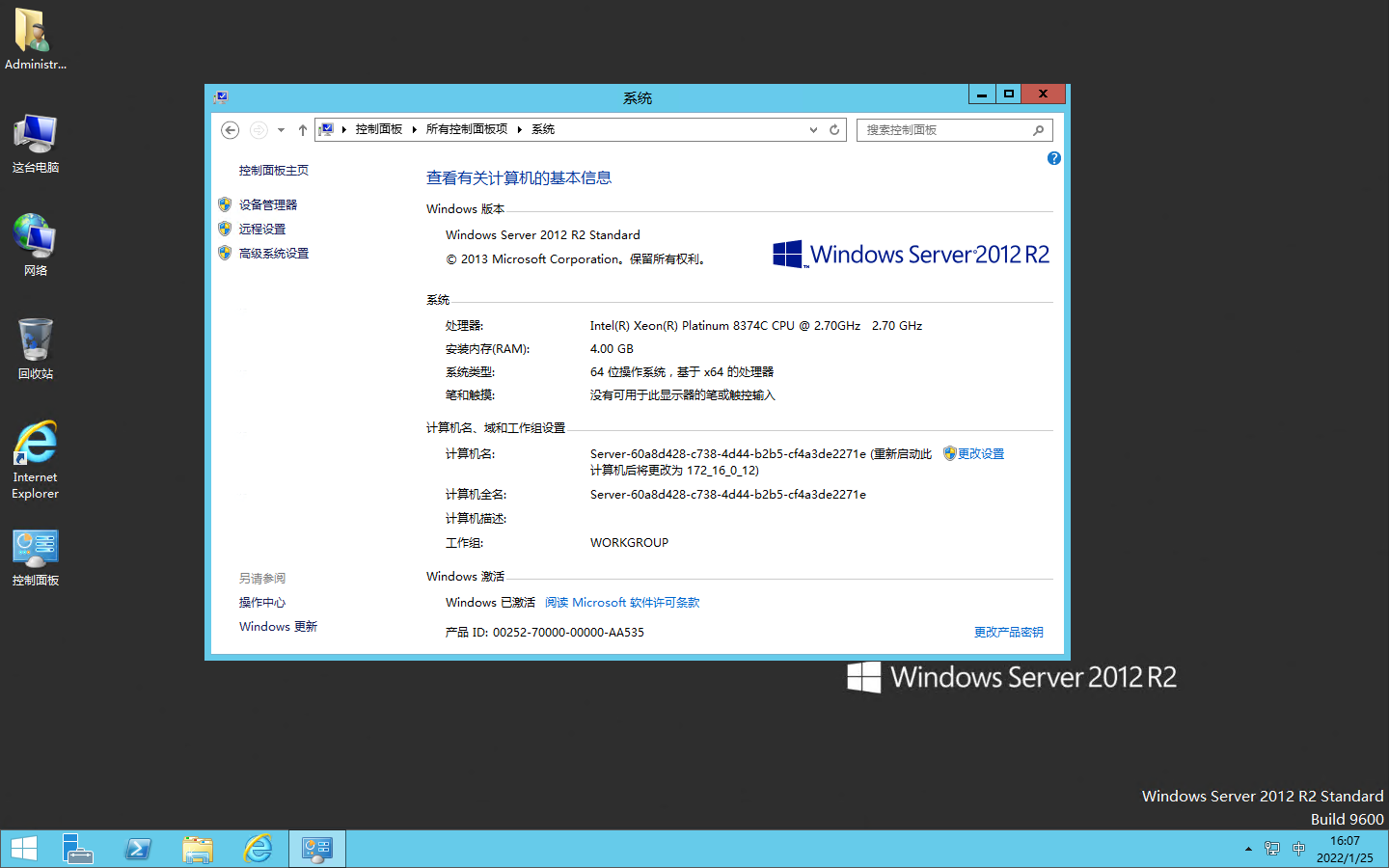The width and height of the screenshot is (1389, 868).
Task: Open the 回收站 recycle bin icon
Action: click(35, 348)
